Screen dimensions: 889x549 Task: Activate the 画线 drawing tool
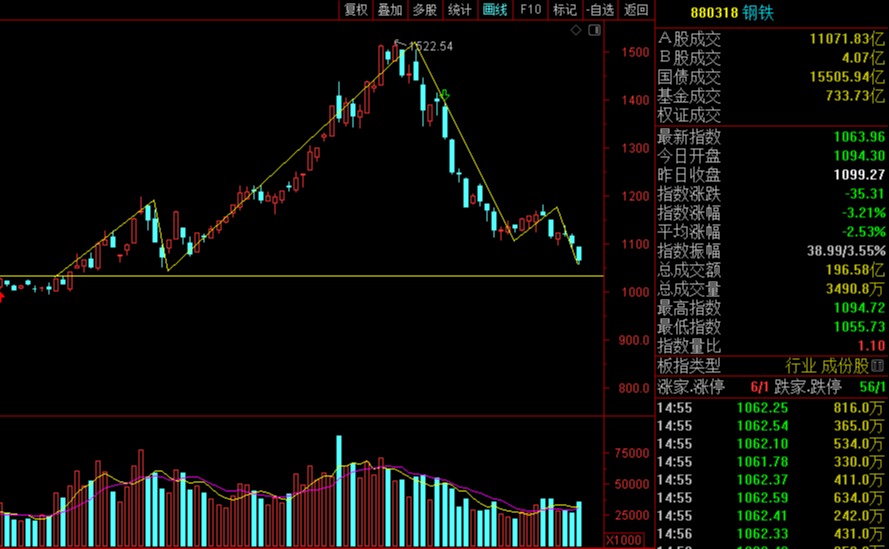(494, 10)
